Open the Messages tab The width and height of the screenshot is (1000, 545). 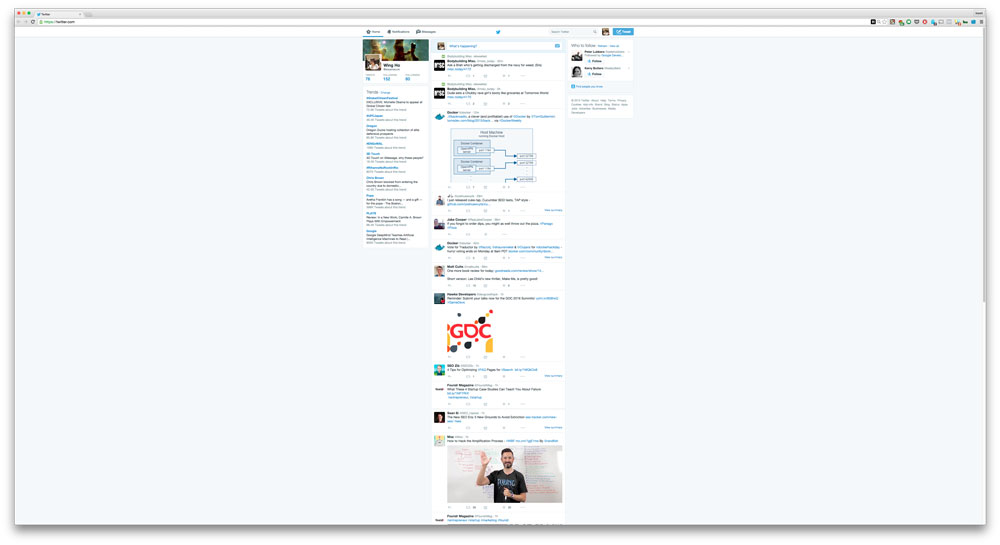pos(426,31)
